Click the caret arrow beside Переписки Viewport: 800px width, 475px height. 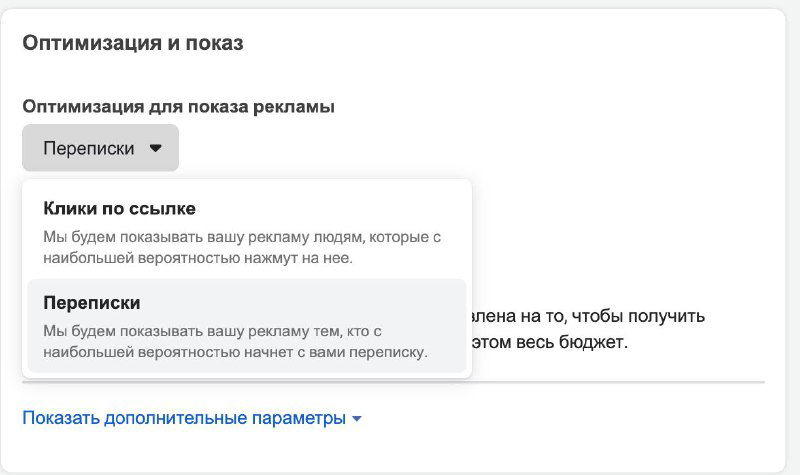[155, 148]
